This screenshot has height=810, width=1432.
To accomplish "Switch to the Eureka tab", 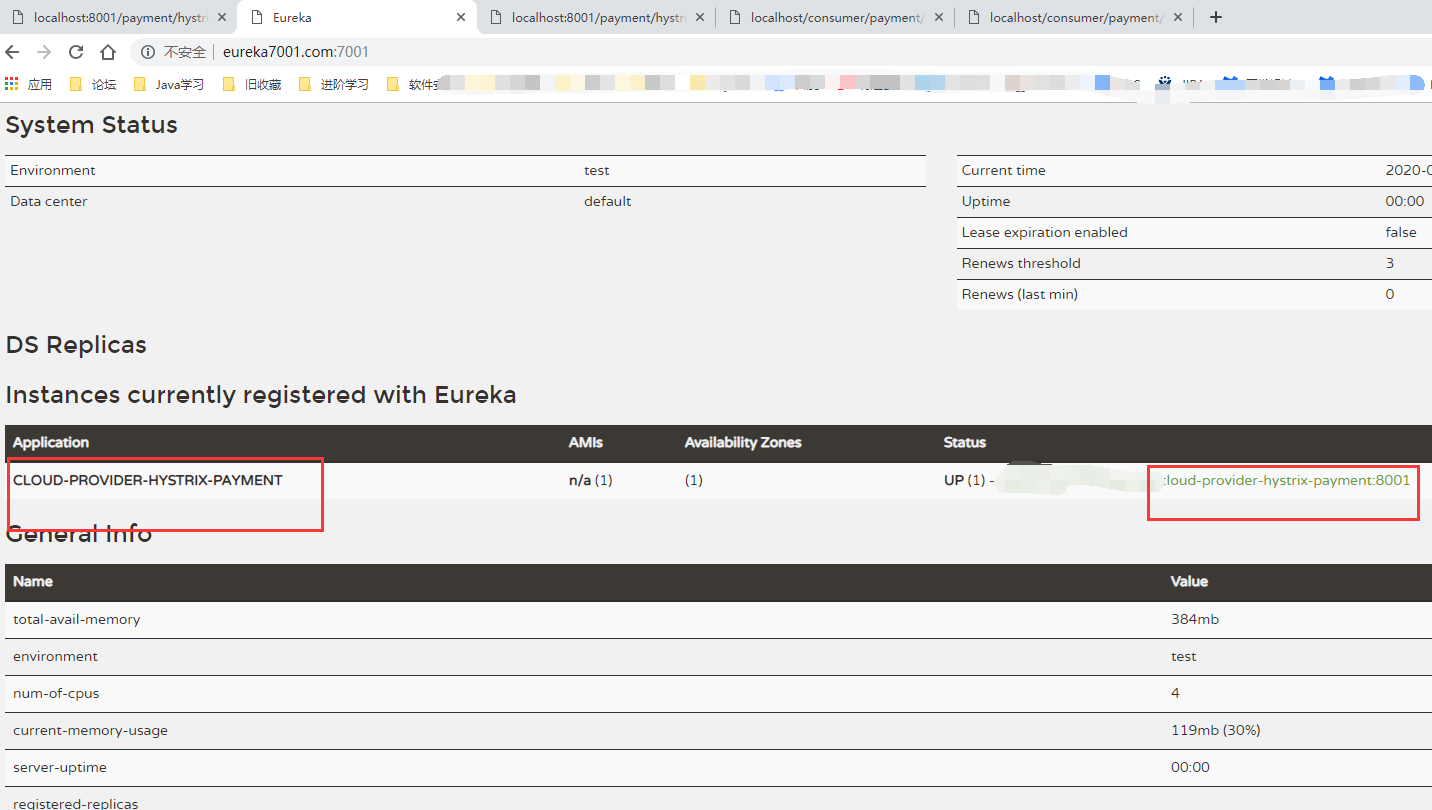I will (357, 17).
